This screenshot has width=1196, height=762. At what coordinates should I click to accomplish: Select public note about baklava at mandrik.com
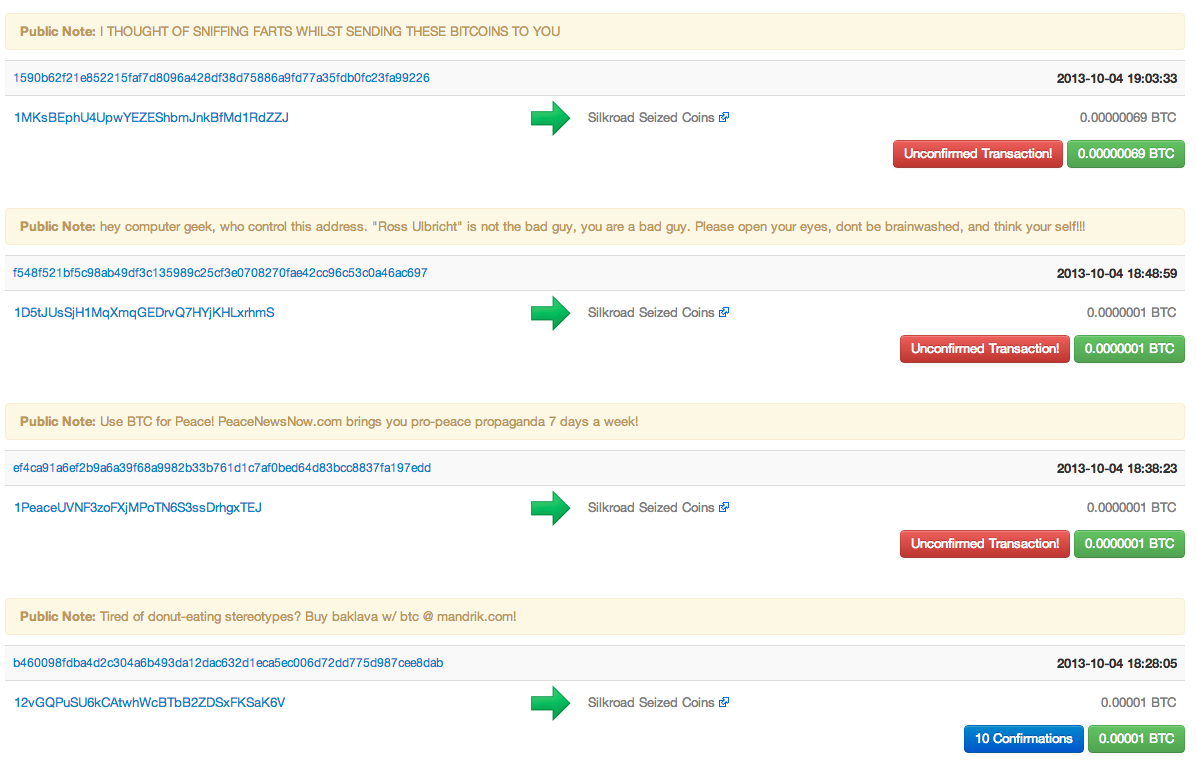[x=595, y=616]
